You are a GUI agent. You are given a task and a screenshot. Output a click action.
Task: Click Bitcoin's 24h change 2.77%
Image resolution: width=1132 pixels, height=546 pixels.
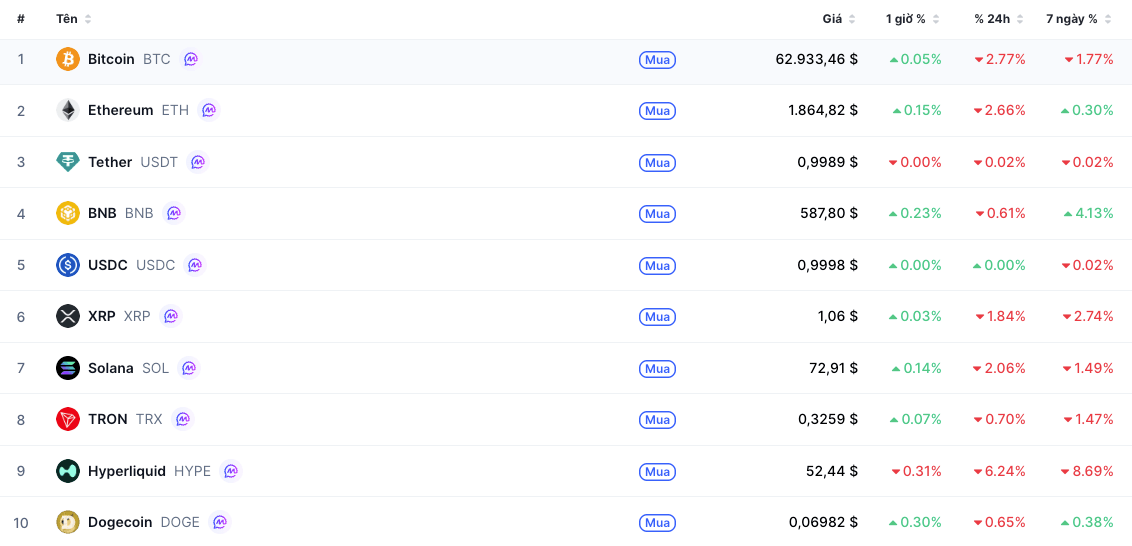pos(1000,59)
